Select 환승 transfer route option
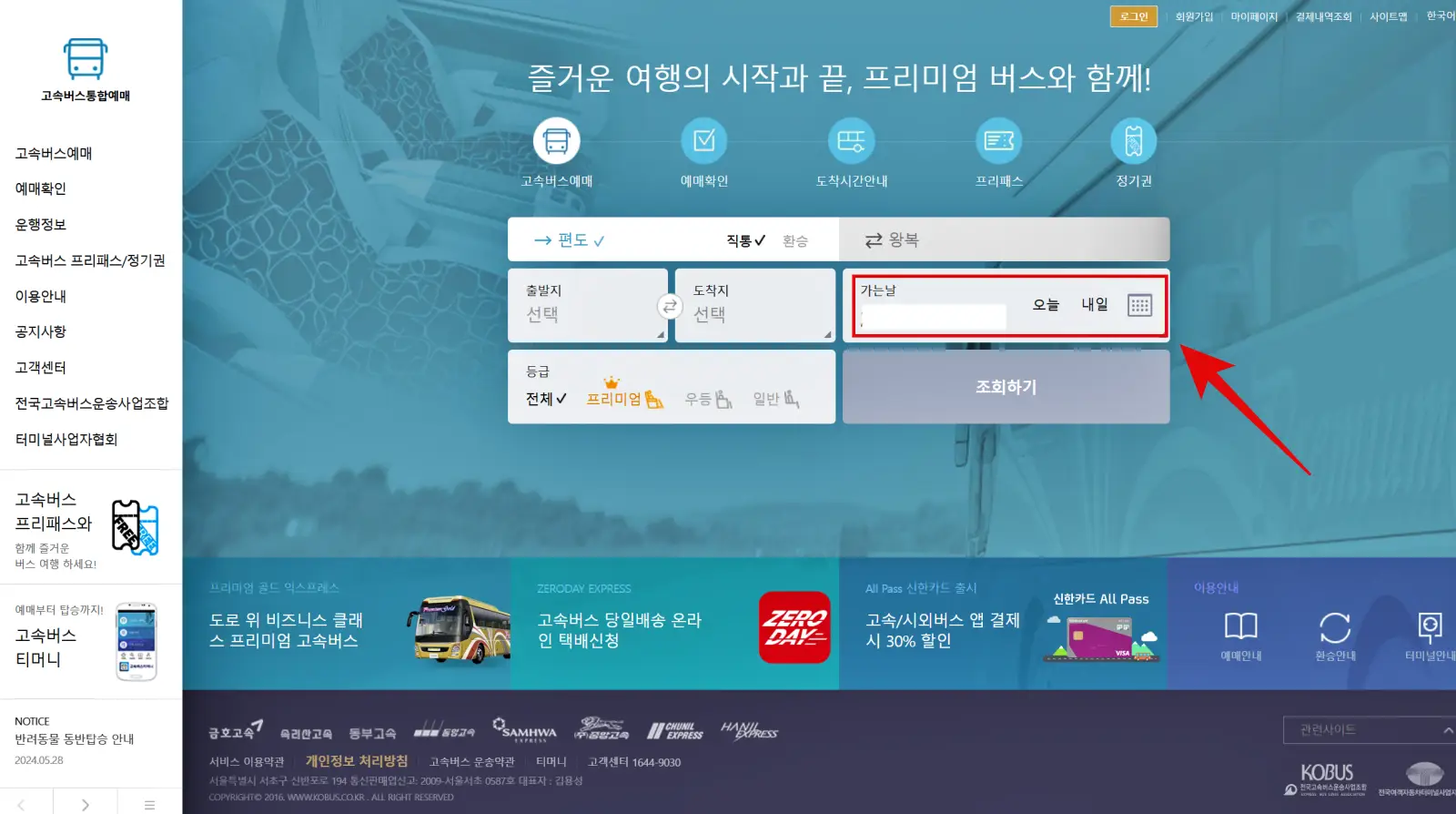1456x814 pixels. pyautogui.click(x=795, y=240)
